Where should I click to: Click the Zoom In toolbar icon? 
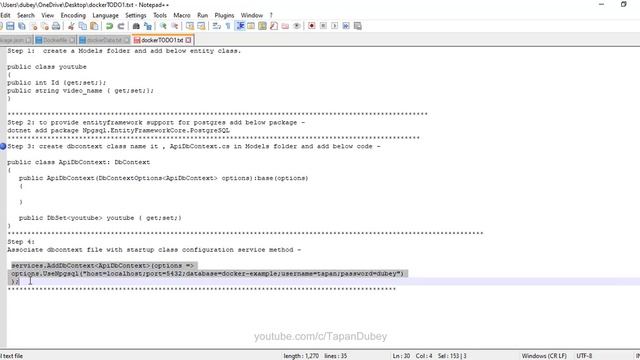point(163,26)
